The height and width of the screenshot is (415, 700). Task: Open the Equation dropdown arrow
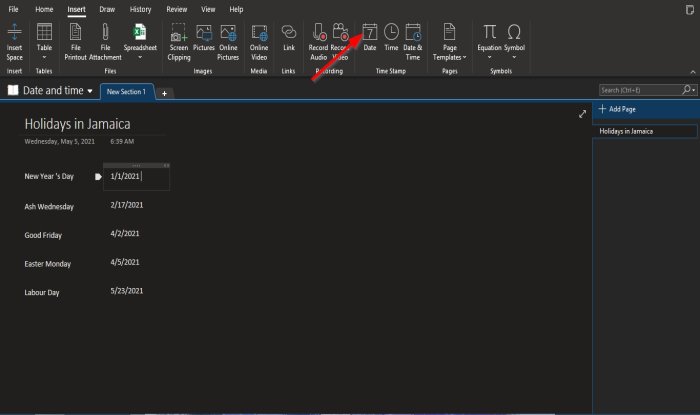coord(489,57)
